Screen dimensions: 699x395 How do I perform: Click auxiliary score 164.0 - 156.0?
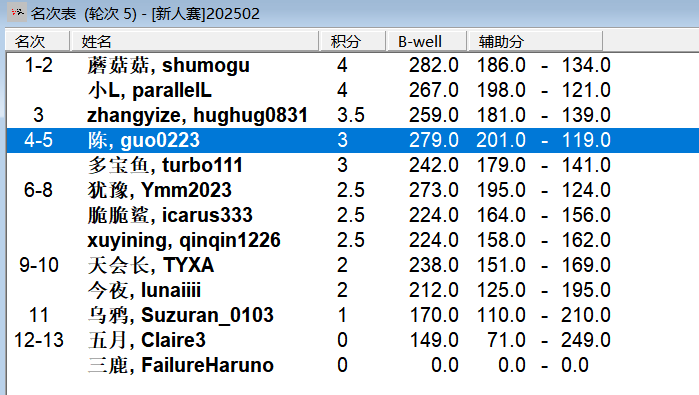coord(543,215)
